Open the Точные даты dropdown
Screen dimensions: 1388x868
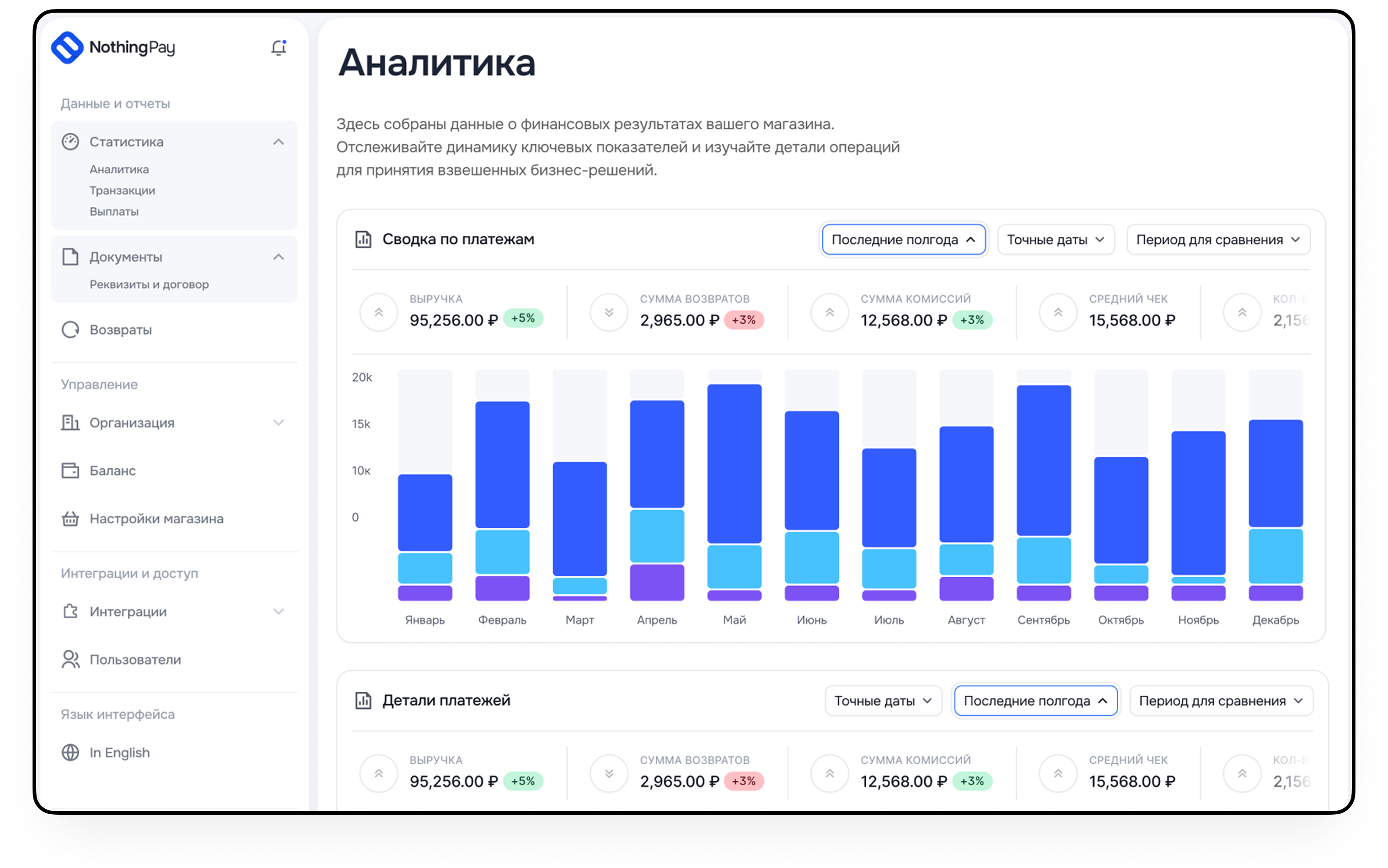[1055, 239]
